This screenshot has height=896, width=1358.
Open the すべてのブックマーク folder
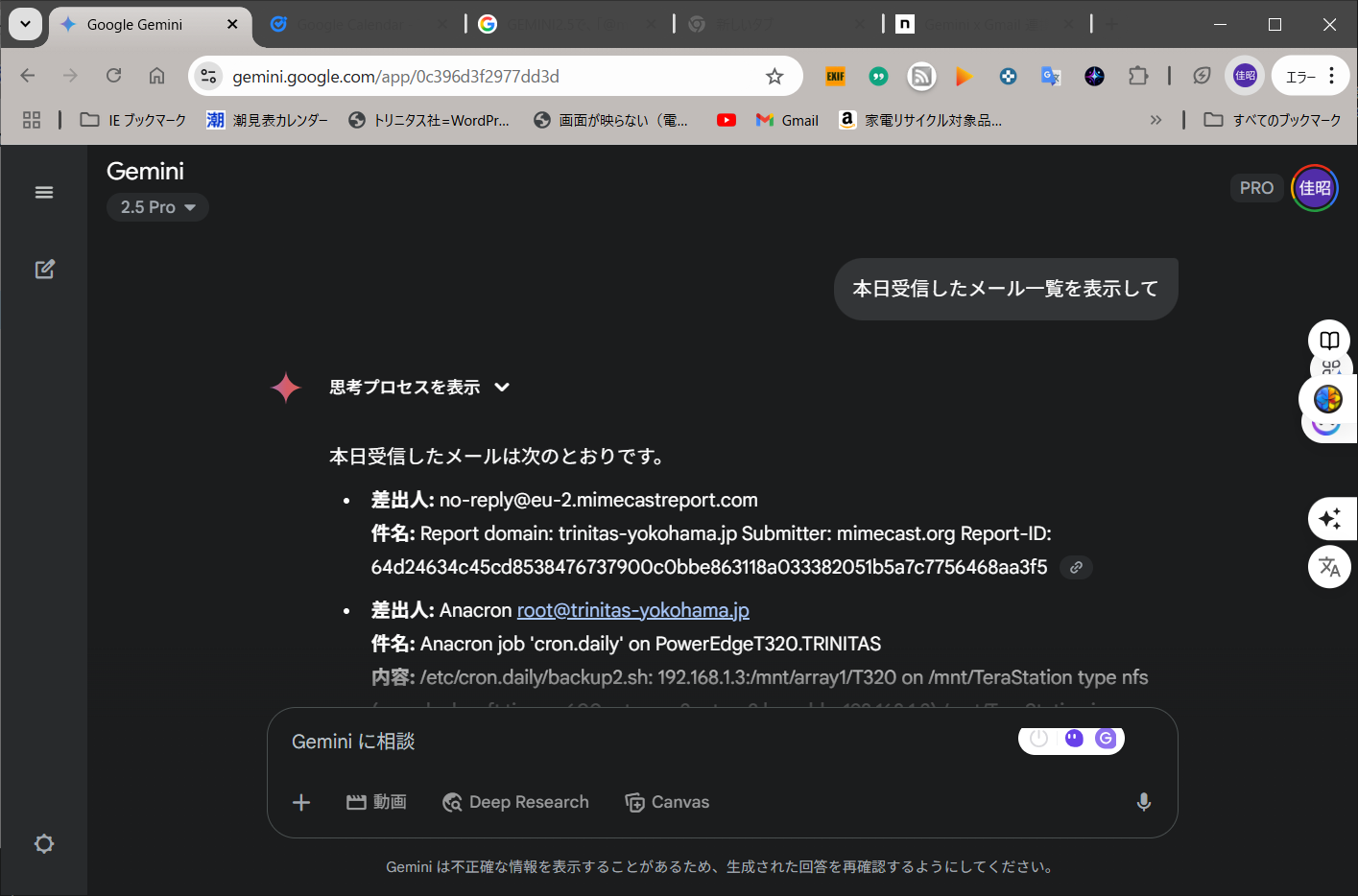(1273, 120)
